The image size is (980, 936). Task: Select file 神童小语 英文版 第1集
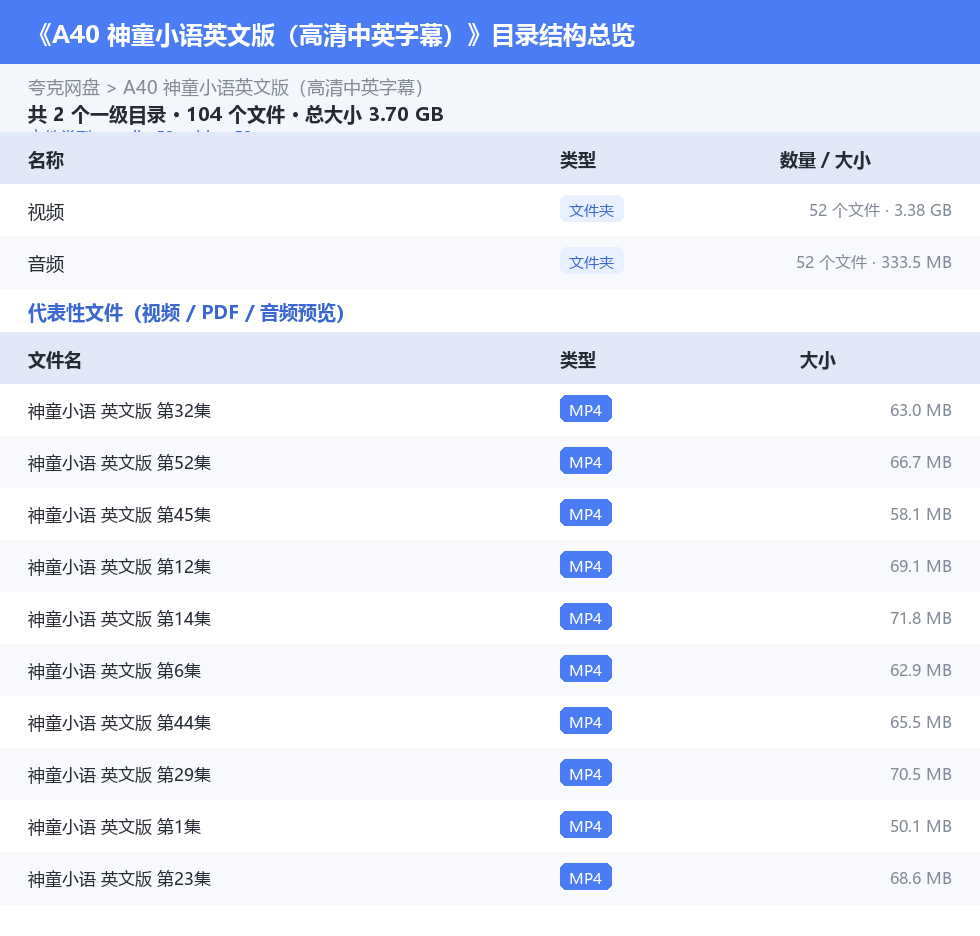(114, 827)
